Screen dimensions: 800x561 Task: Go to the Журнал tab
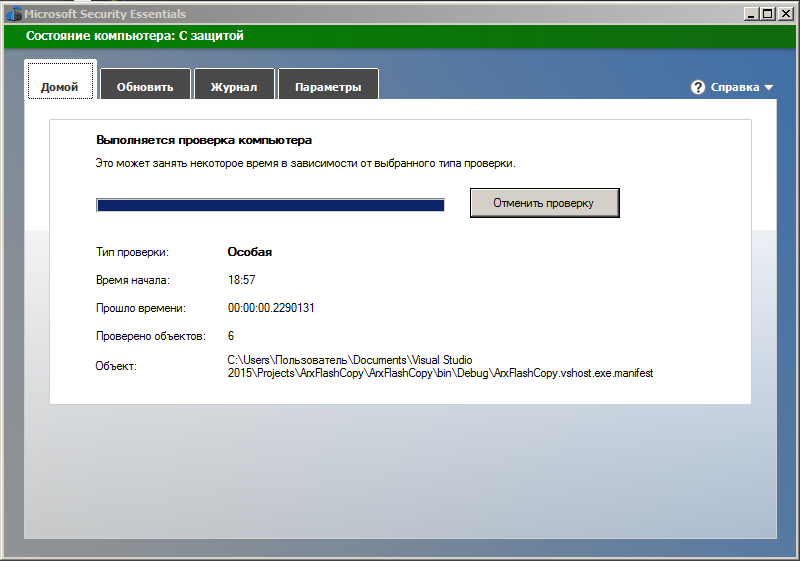233,87
